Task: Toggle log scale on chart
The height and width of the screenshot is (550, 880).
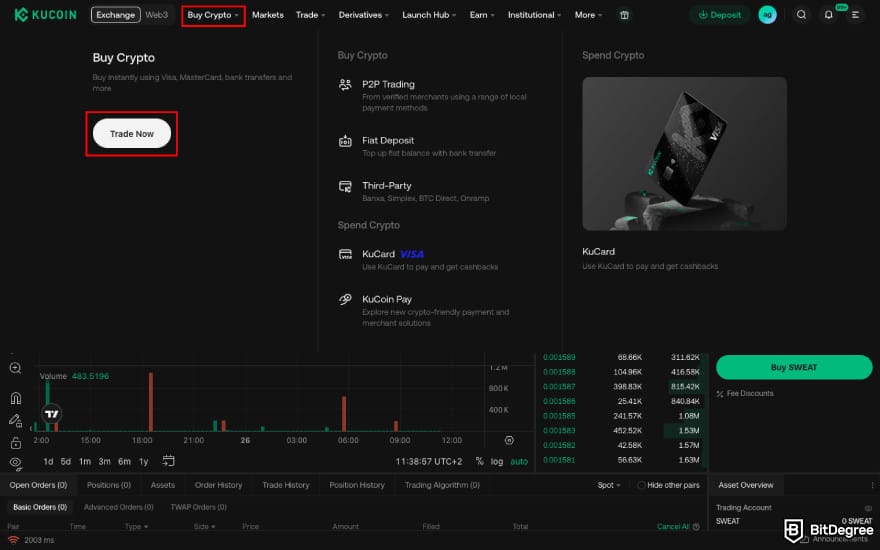Action: pyautogui.click(x=497, y=461)
